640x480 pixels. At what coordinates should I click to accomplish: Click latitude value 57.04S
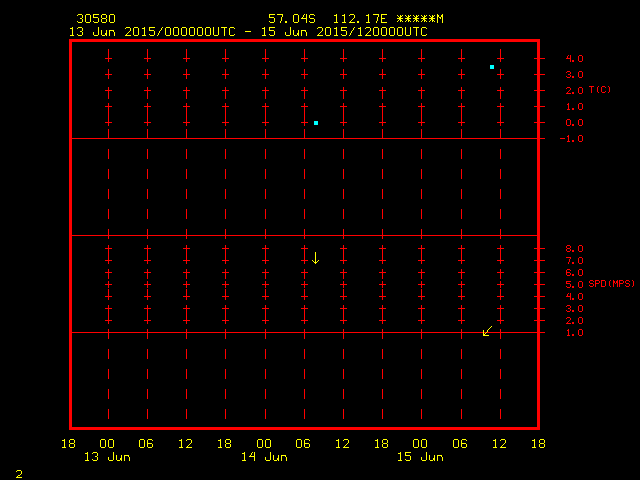[x=292, y=19]
